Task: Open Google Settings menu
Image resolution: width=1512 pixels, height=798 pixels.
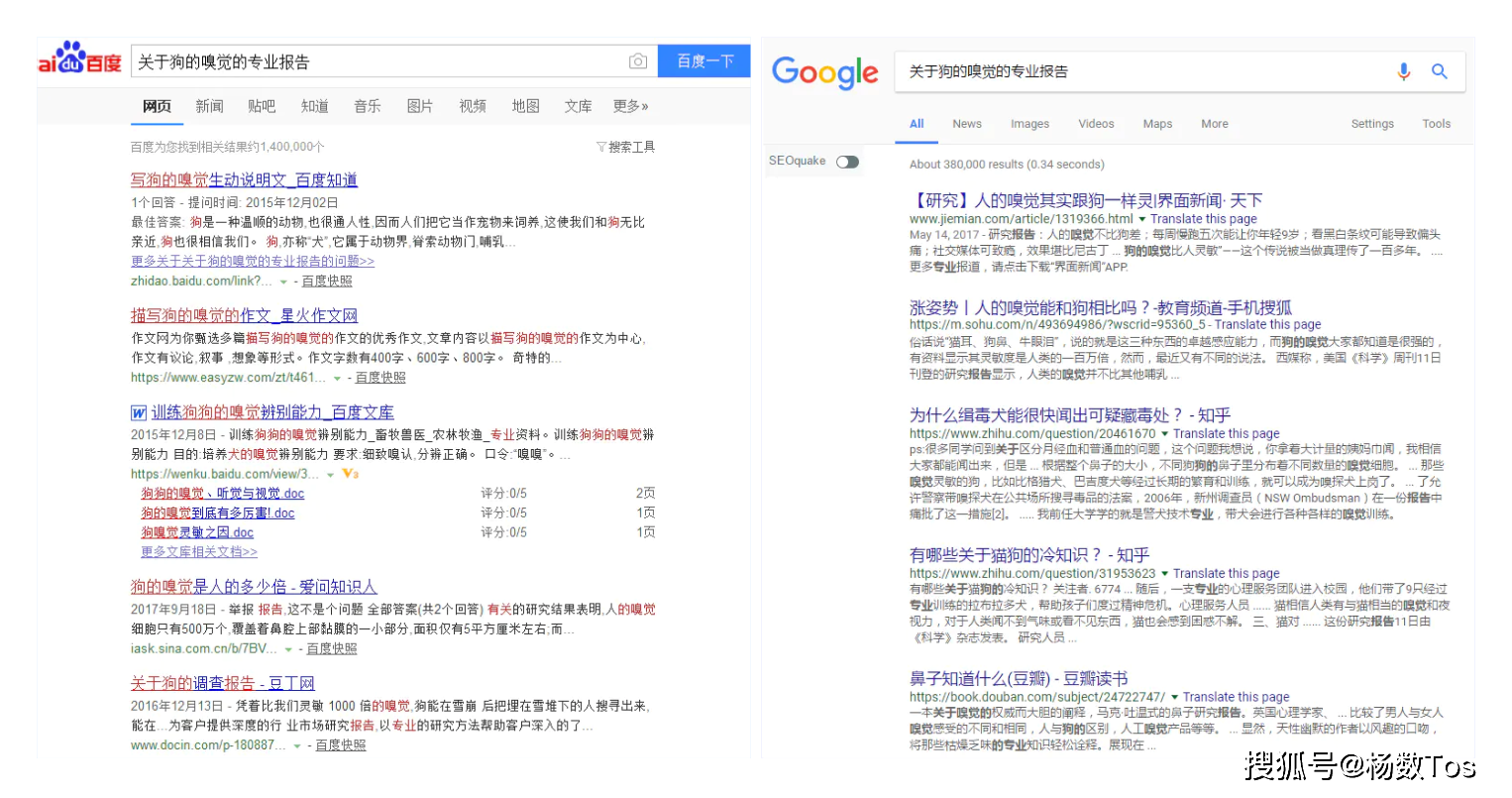Action: (1372, 124)
